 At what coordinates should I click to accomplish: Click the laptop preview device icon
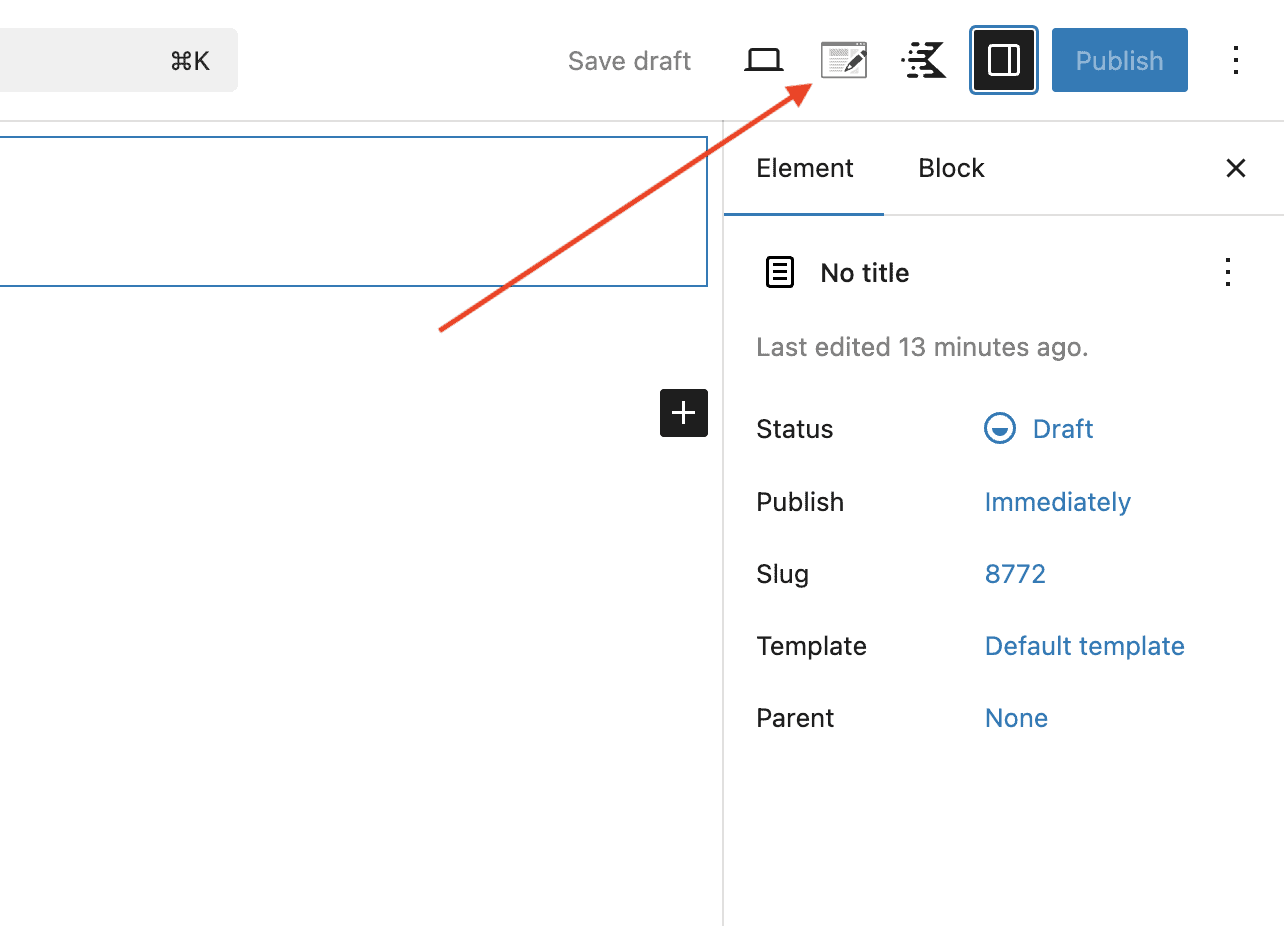point(764,61)
